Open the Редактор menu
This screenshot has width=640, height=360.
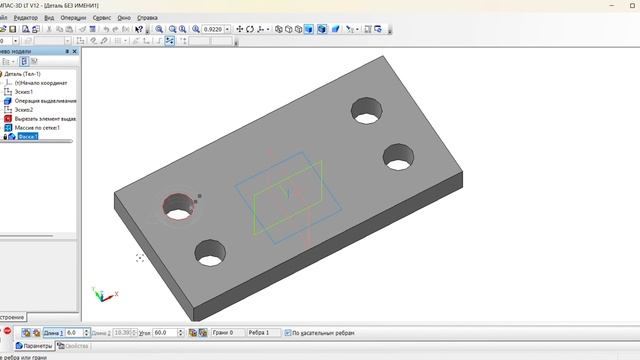tap(25, 18)
